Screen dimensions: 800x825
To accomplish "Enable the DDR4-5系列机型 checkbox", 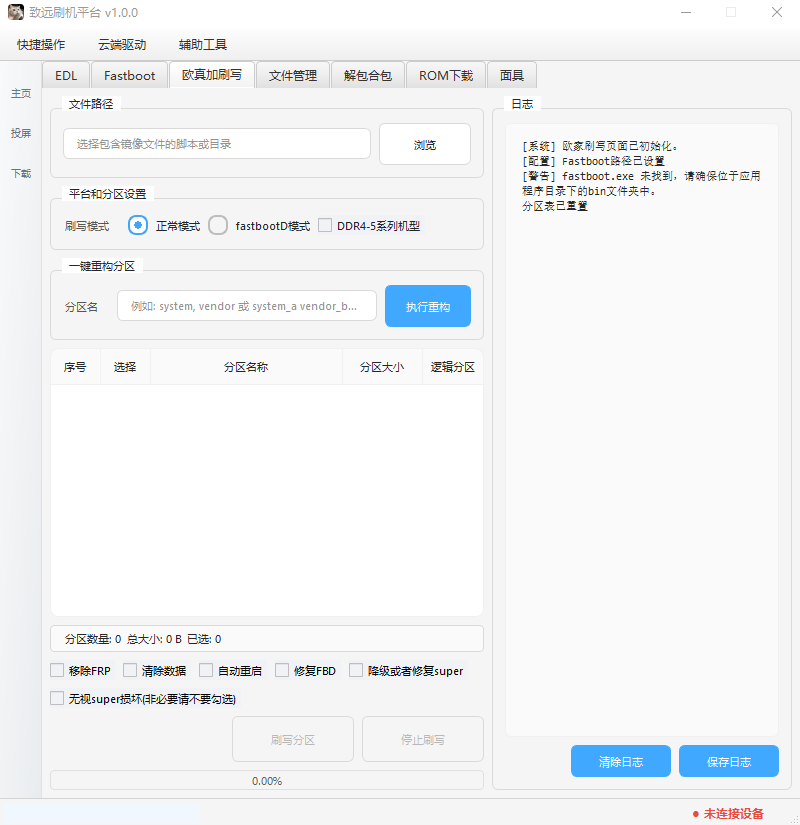I will click(325, 226).
